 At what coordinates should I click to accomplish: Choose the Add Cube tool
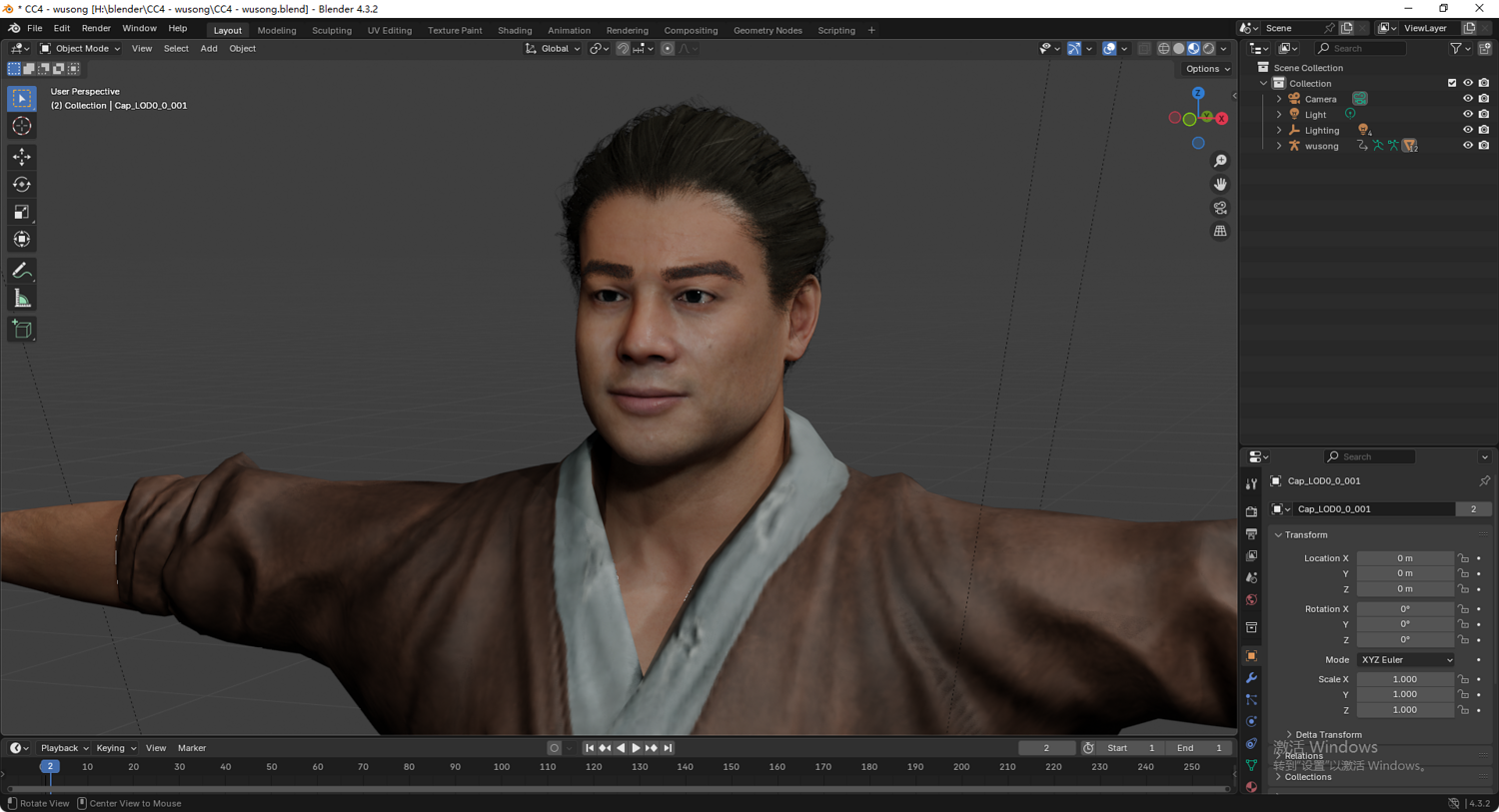click(x=22, y=330)
